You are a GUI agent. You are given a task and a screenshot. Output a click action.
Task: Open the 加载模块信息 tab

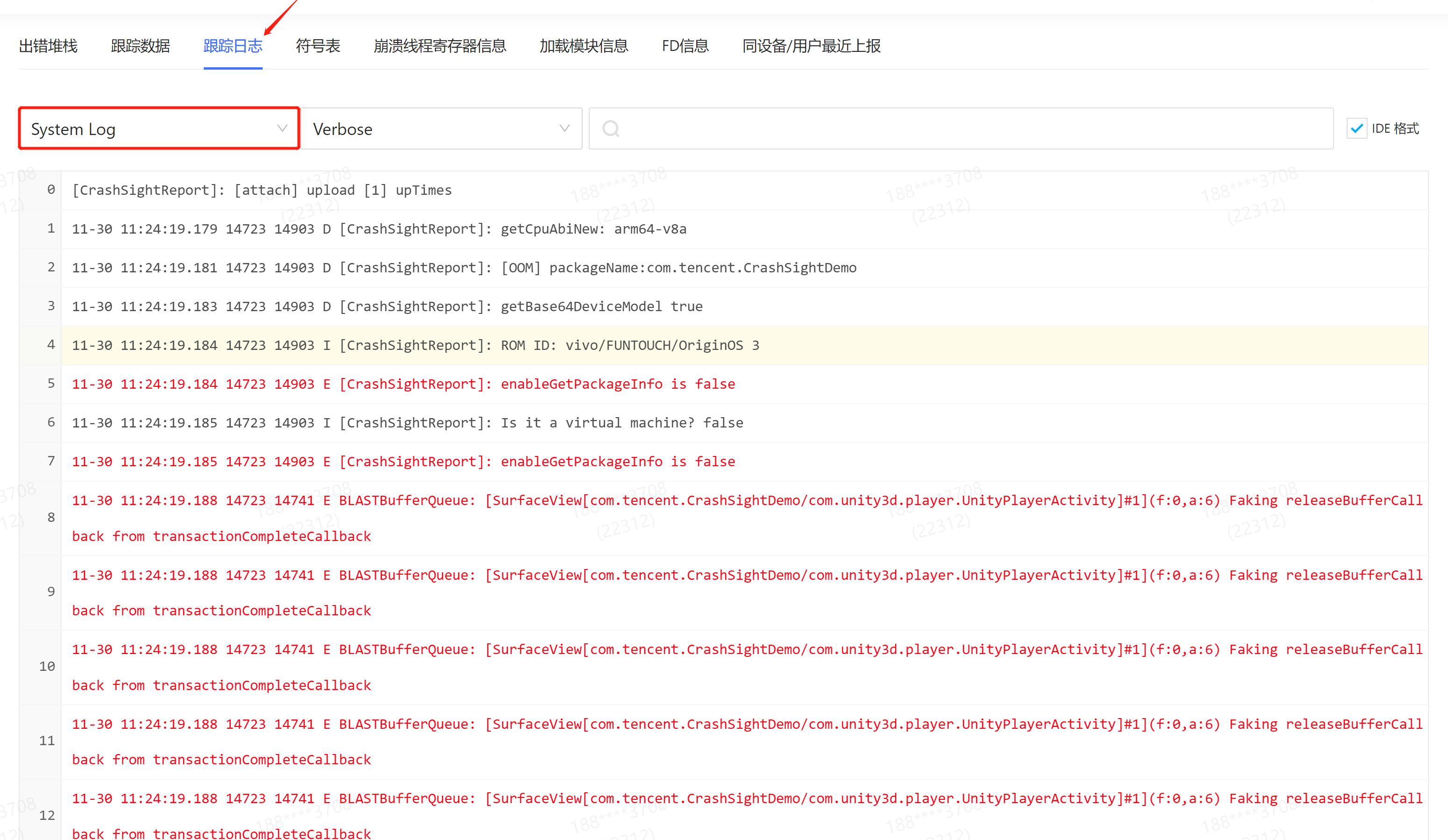584,46
